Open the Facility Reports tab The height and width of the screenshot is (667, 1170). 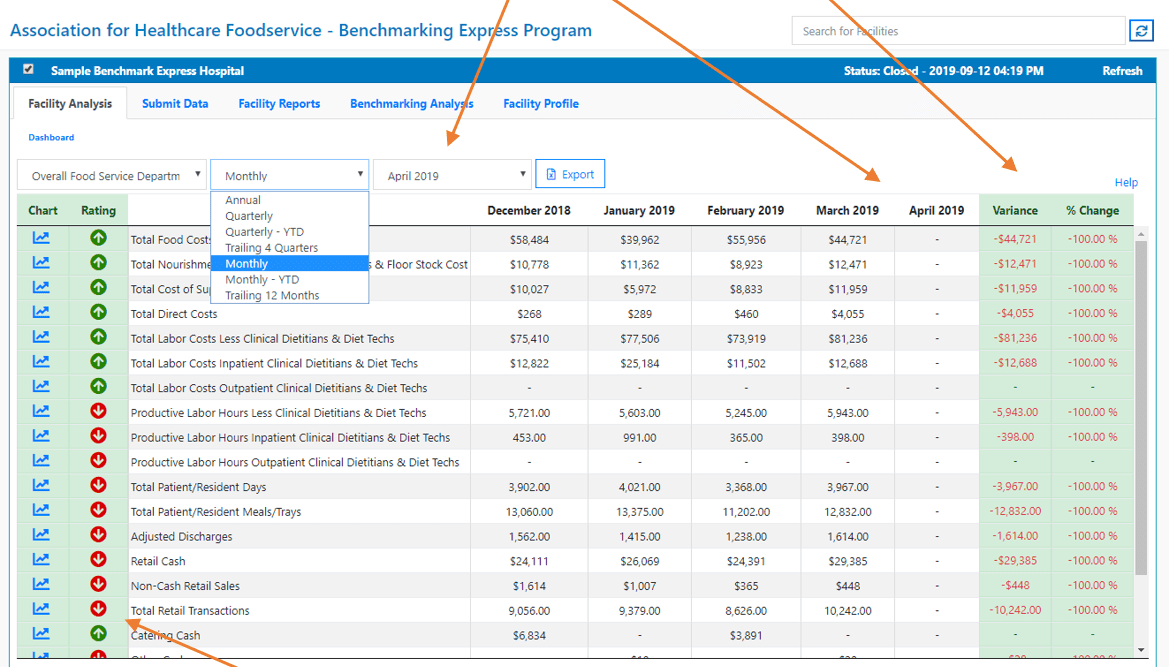[279, 104]
